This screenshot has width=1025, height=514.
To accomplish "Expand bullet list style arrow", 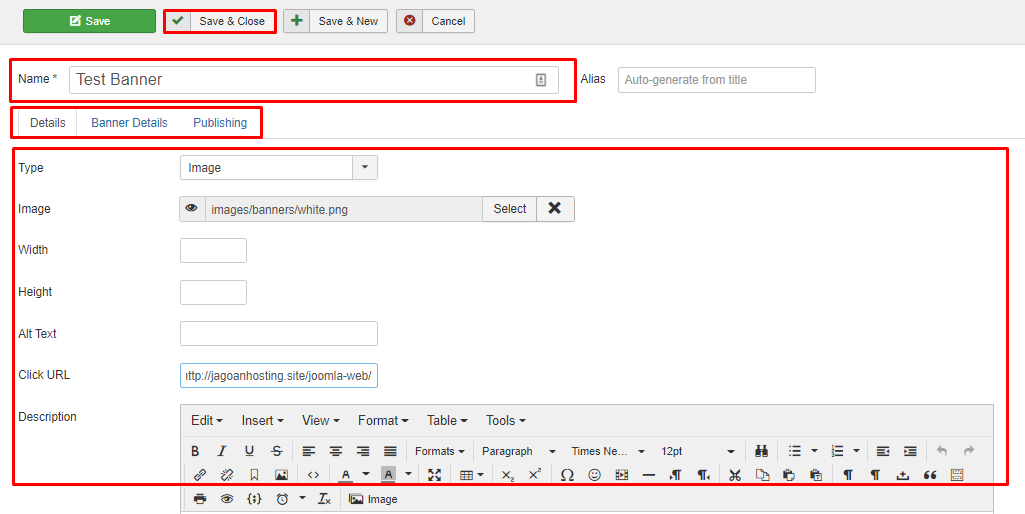I will [814, 451].
